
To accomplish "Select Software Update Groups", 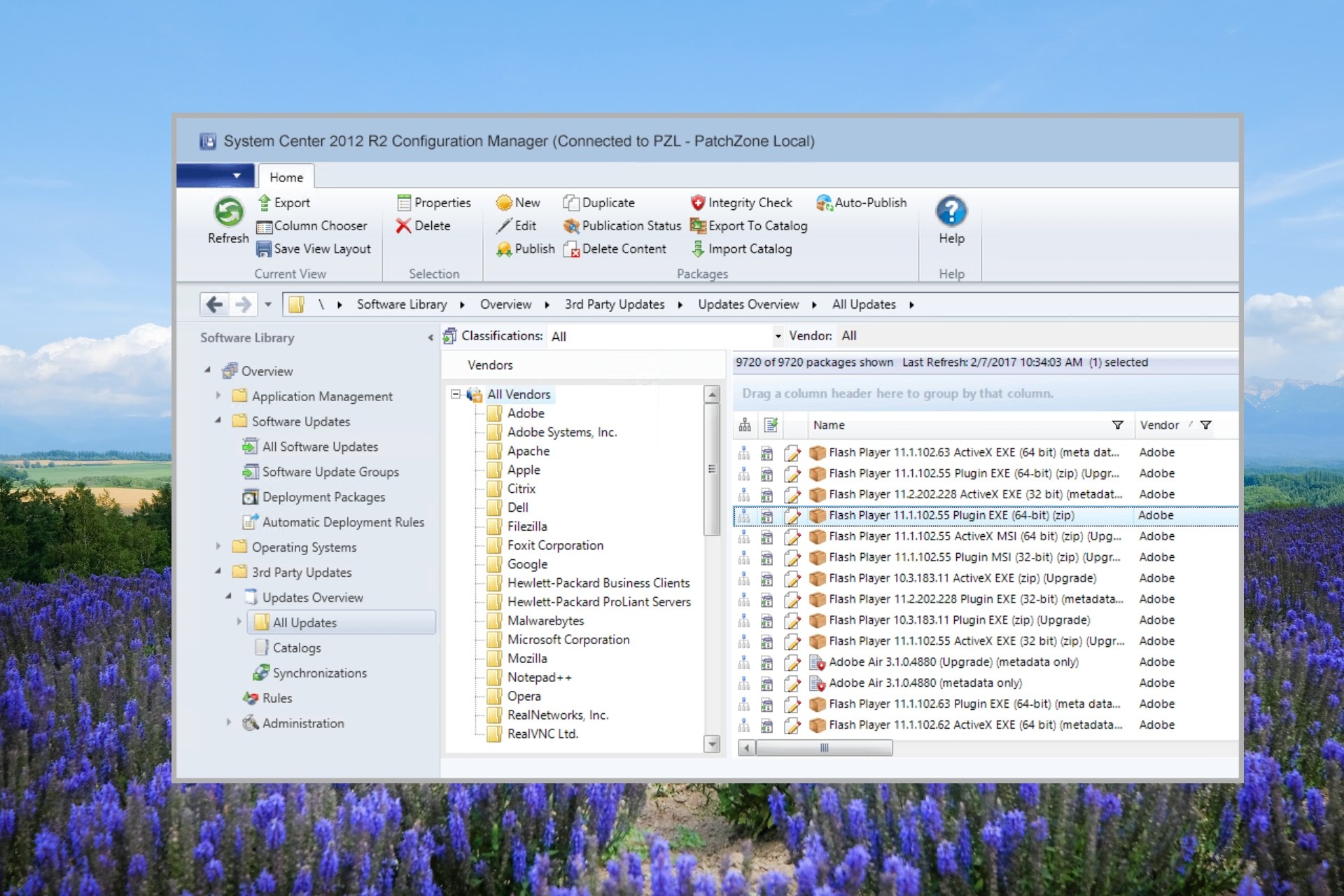I will click(x=321, y=472).
